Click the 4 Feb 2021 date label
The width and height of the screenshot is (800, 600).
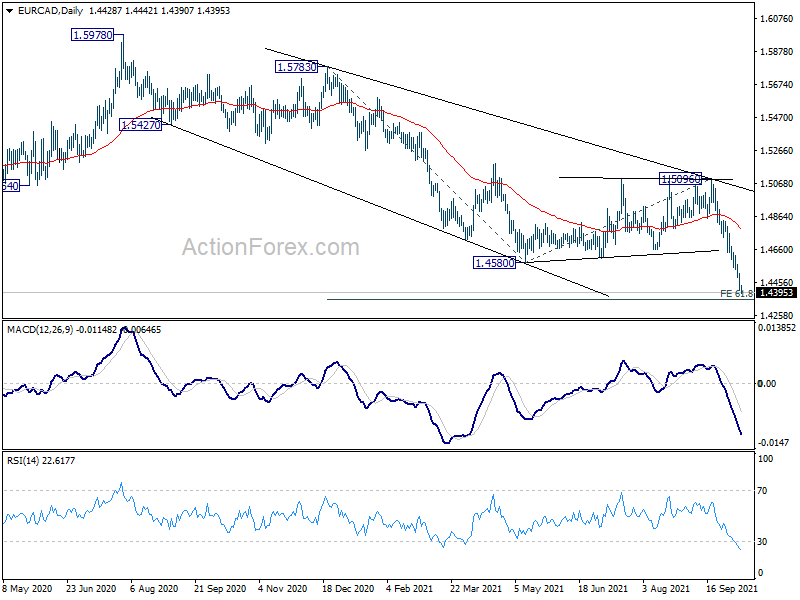[x=409, y=589]
